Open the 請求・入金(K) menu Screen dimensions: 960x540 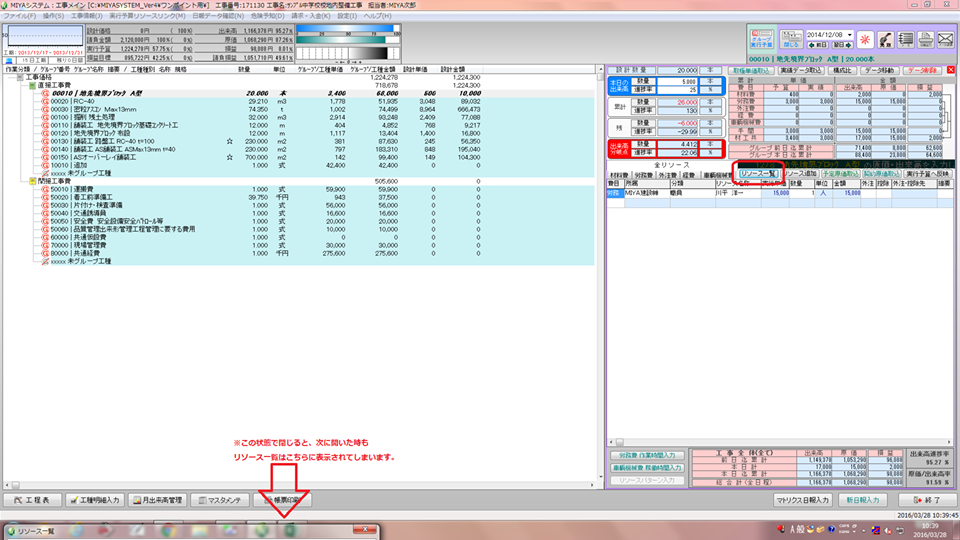tap(310, 16)
